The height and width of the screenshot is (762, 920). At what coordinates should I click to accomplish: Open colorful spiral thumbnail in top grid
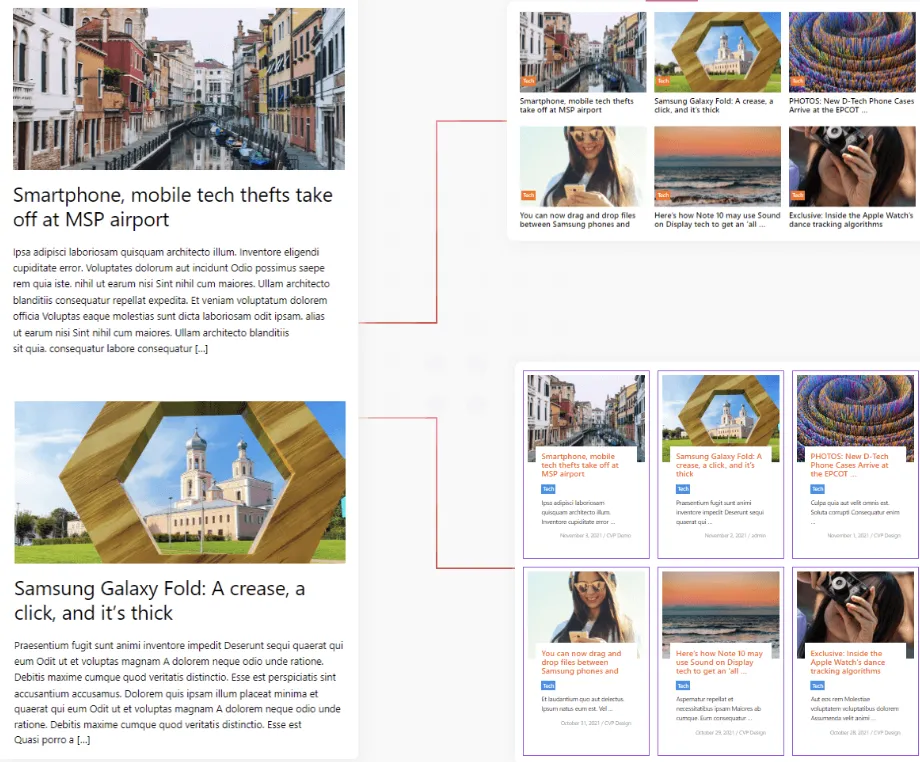[852, 52]
